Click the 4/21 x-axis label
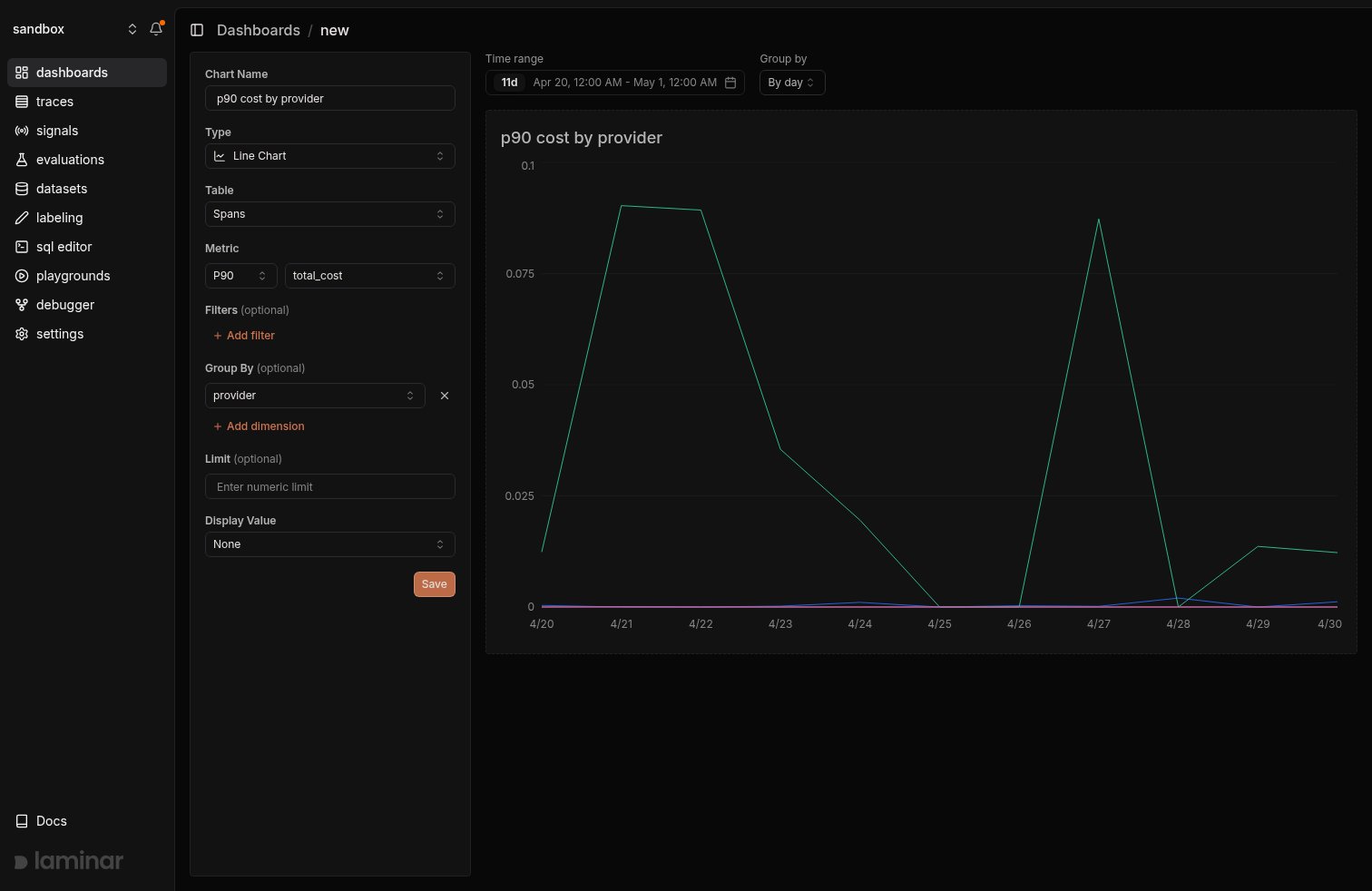1372x891 pixels. [x=622, y=624]
